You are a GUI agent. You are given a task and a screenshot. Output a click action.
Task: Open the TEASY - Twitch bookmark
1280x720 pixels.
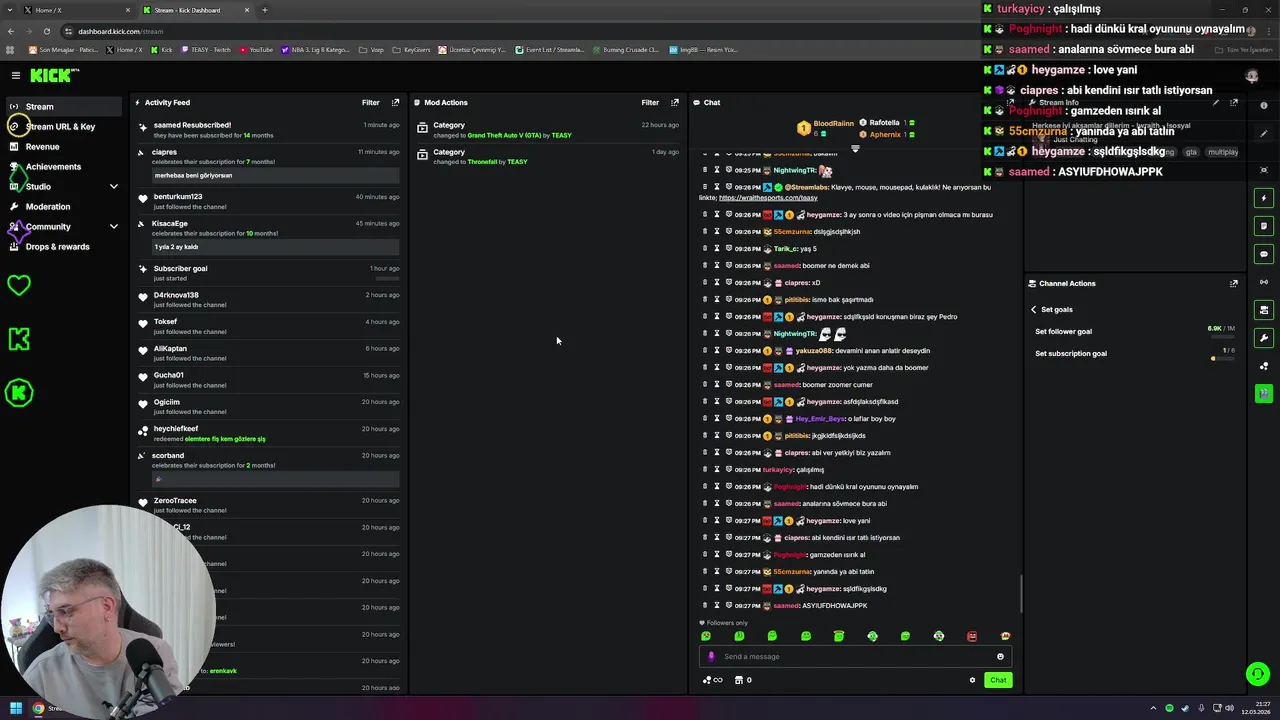(205, 49)
